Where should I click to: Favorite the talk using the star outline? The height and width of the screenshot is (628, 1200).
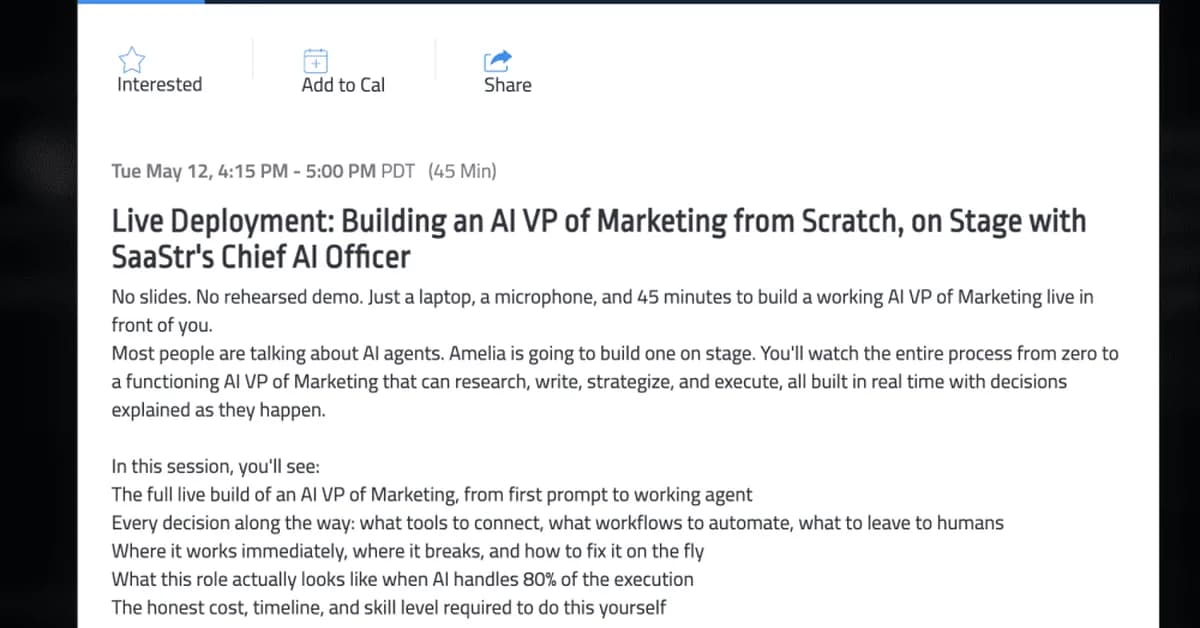coord(132,58)
